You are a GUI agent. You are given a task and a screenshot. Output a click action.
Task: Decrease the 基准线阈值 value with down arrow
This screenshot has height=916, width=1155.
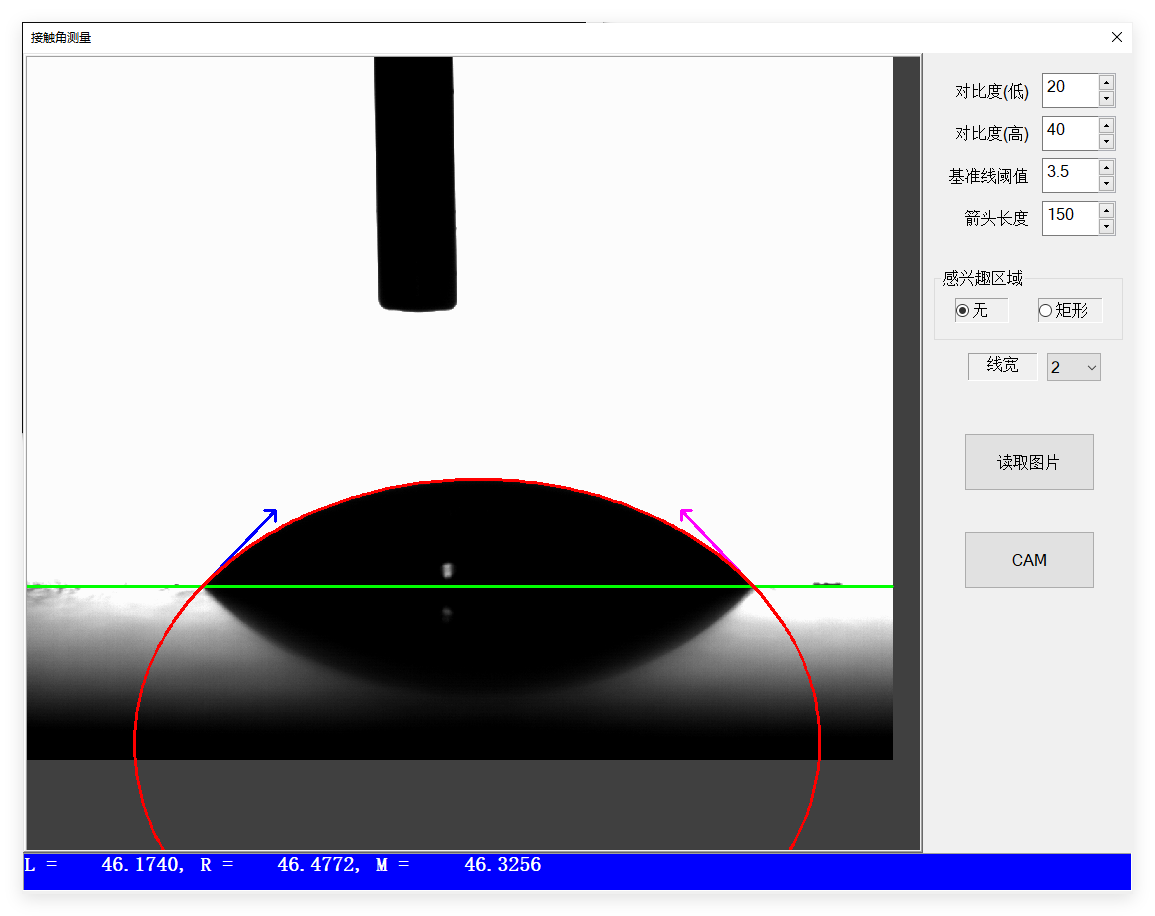[x=1106, y=183]
